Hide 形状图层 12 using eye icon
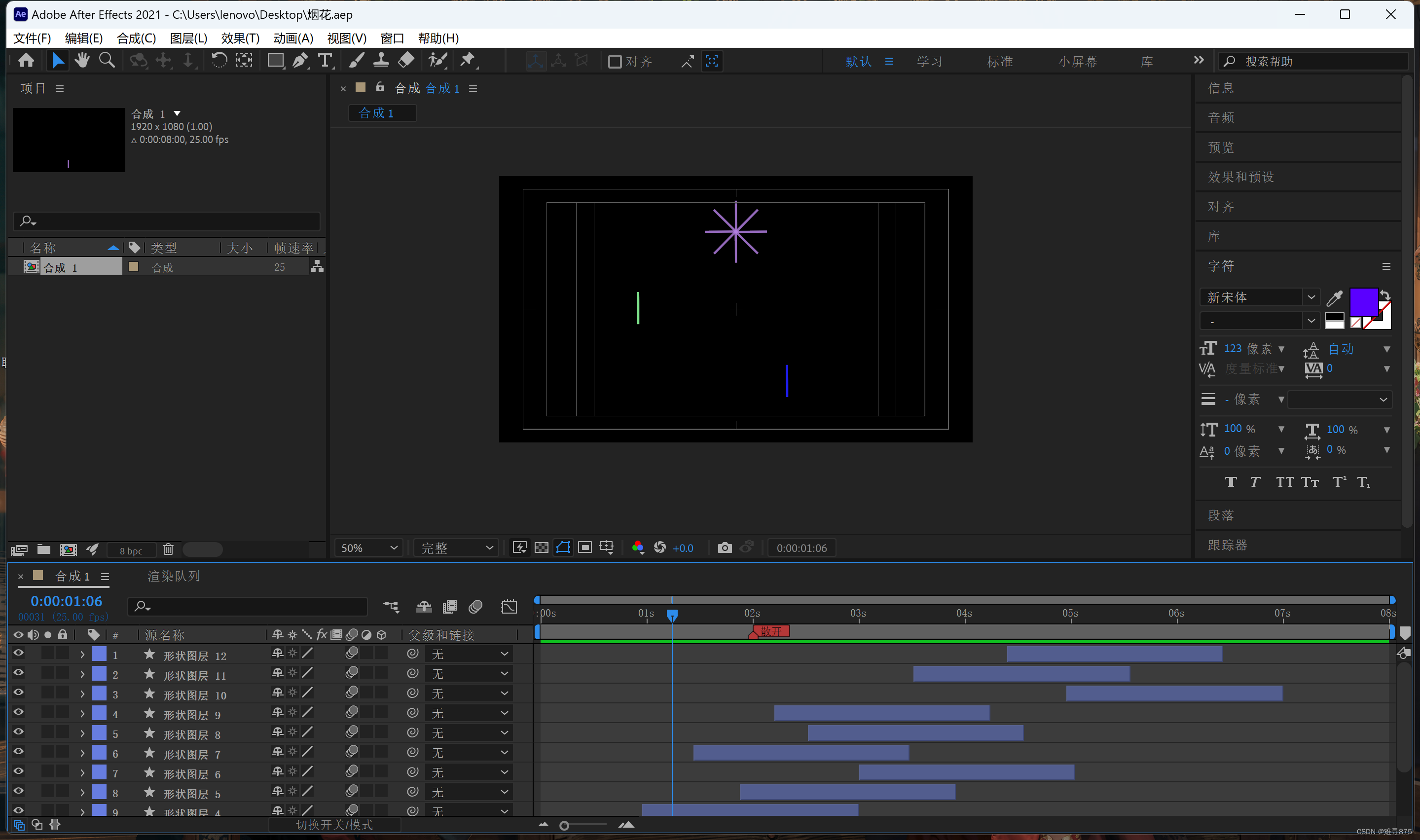The height and width of the screenshot is (840, 1420). click(x=18, y=654)
